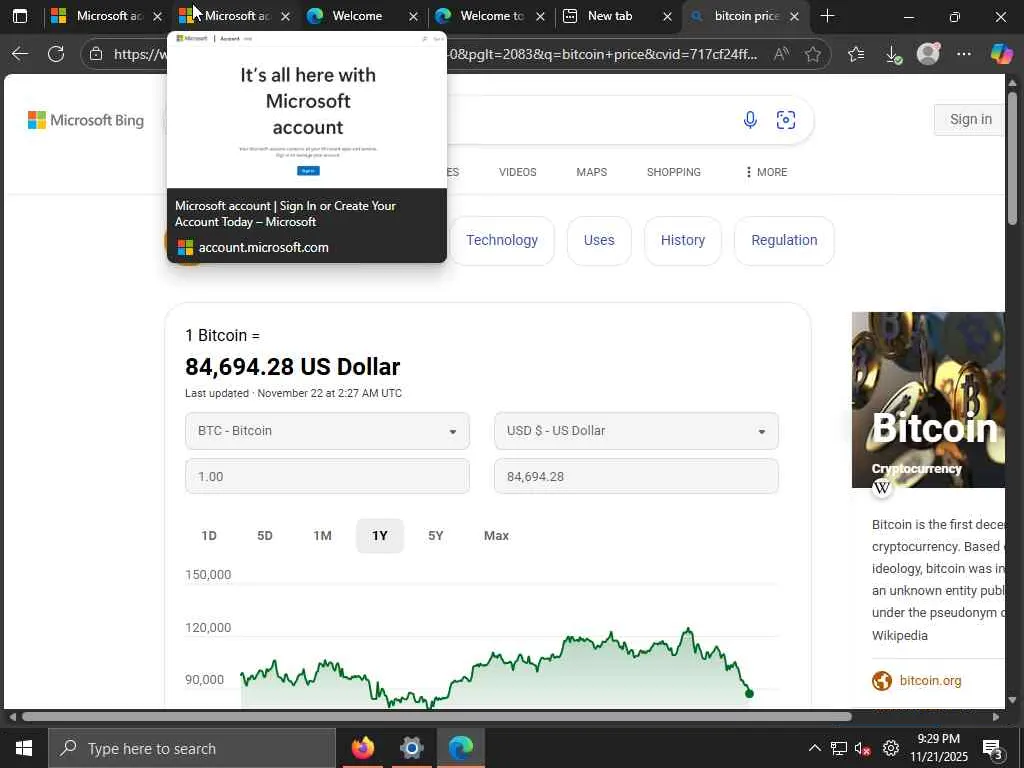1024x768 pixels.
Task: View site information via the lock icon
Action: [x=96, y=54]
